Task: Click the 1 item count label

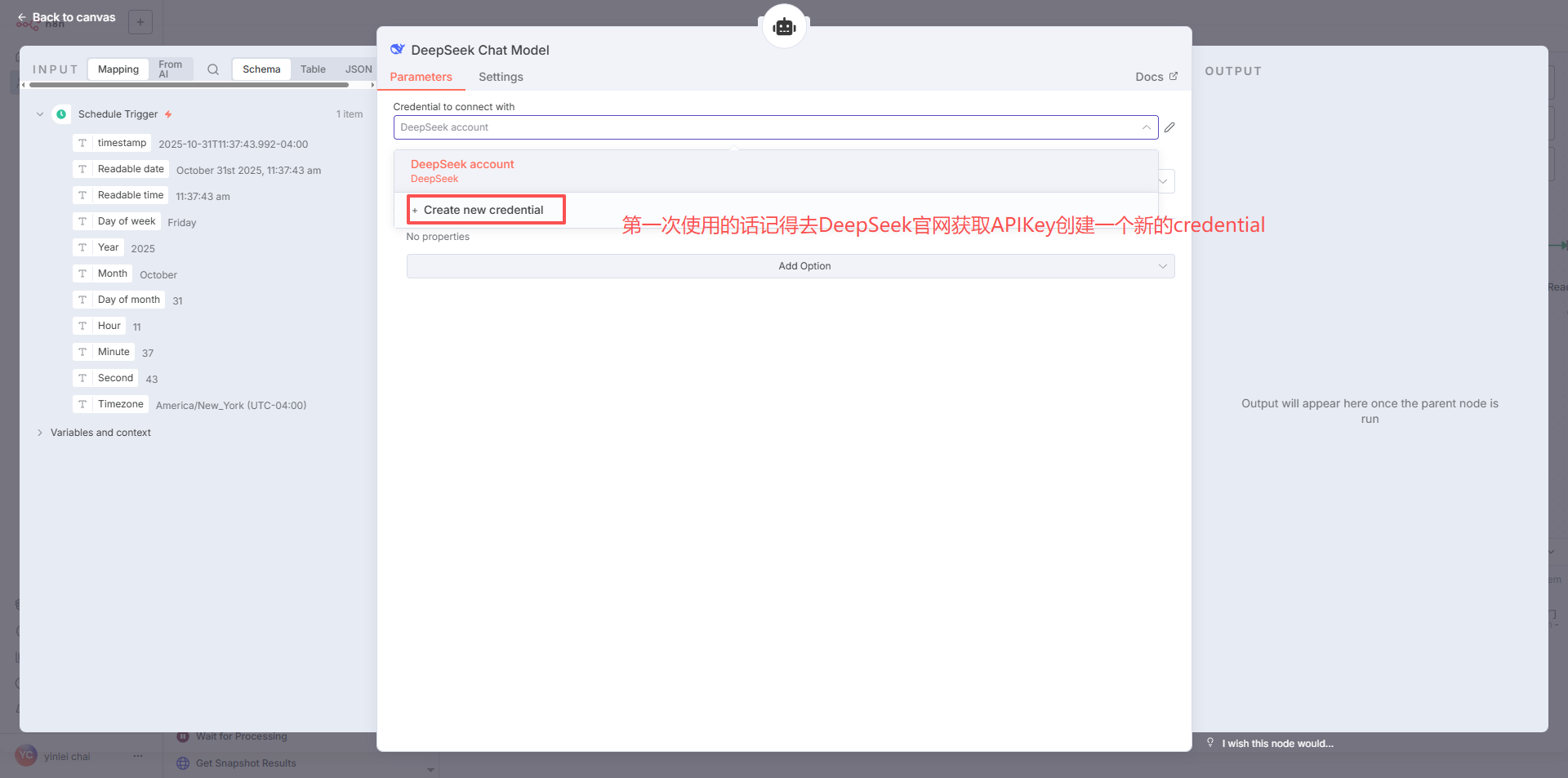Action: tap(350, 114)
